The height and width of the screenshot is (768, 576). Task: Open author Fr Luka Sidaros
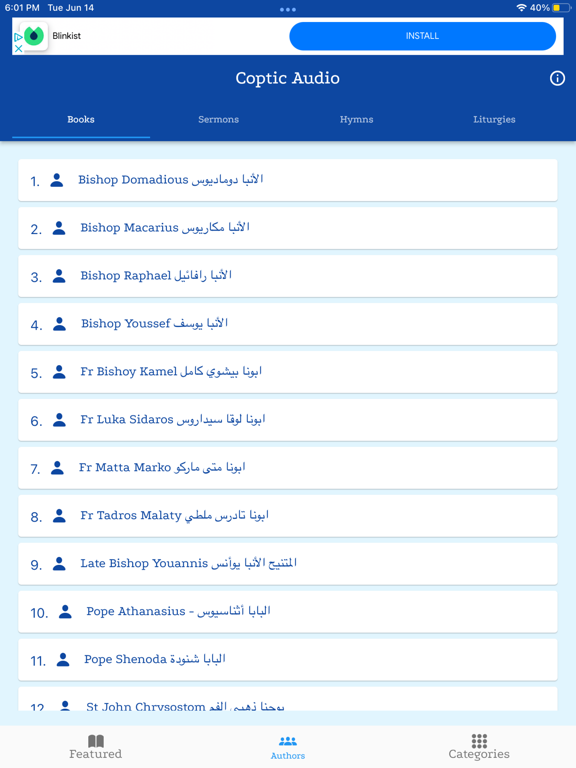click(288, 420)
